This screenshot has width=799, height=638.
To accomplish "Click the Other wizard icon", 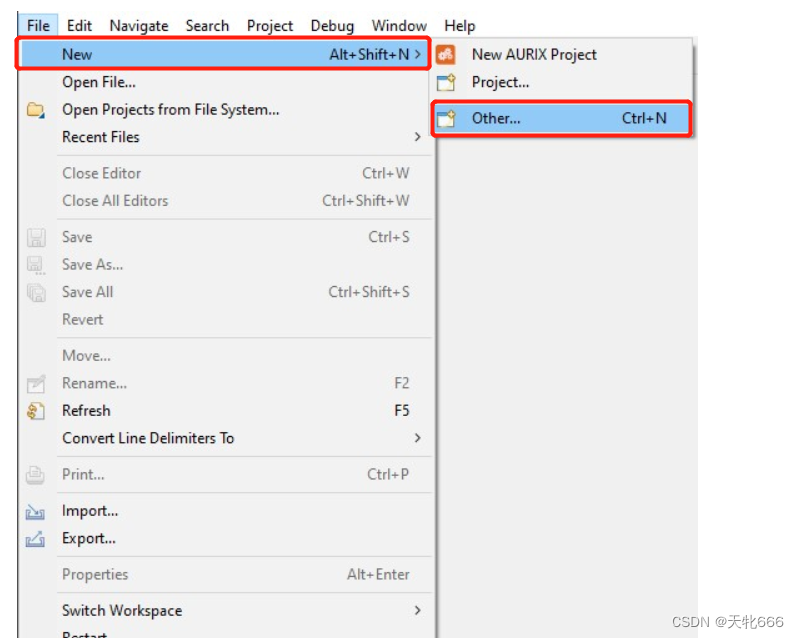I will pyautogui.click(x=446, y=118).
